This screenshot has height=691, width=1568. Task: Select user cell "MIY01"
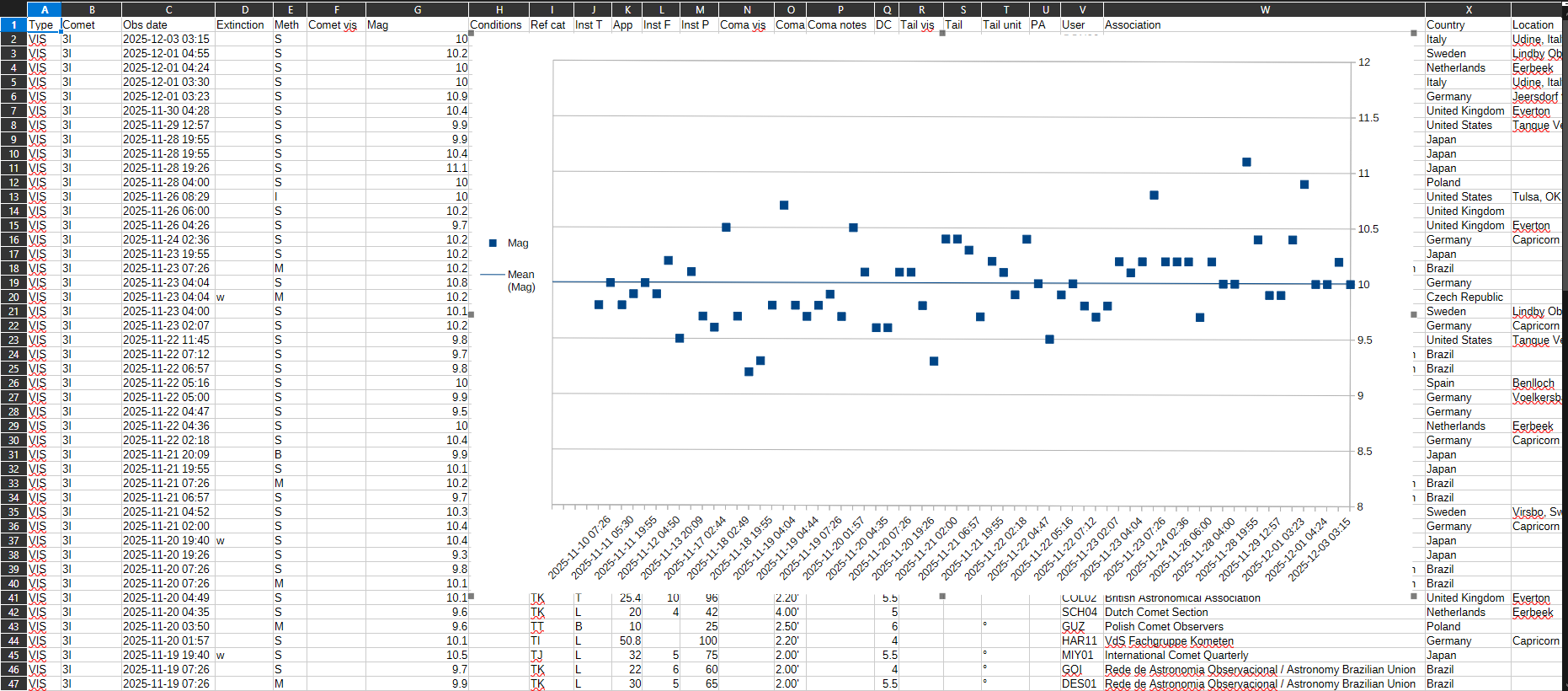1082,655
